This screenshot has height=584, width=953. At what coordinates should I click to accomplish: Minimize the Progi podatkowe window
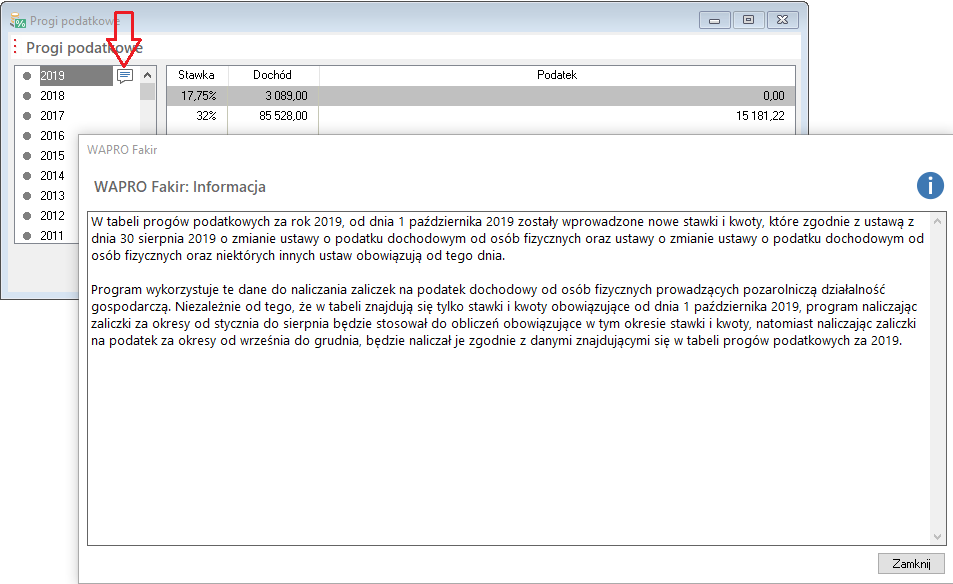[714, 20]
